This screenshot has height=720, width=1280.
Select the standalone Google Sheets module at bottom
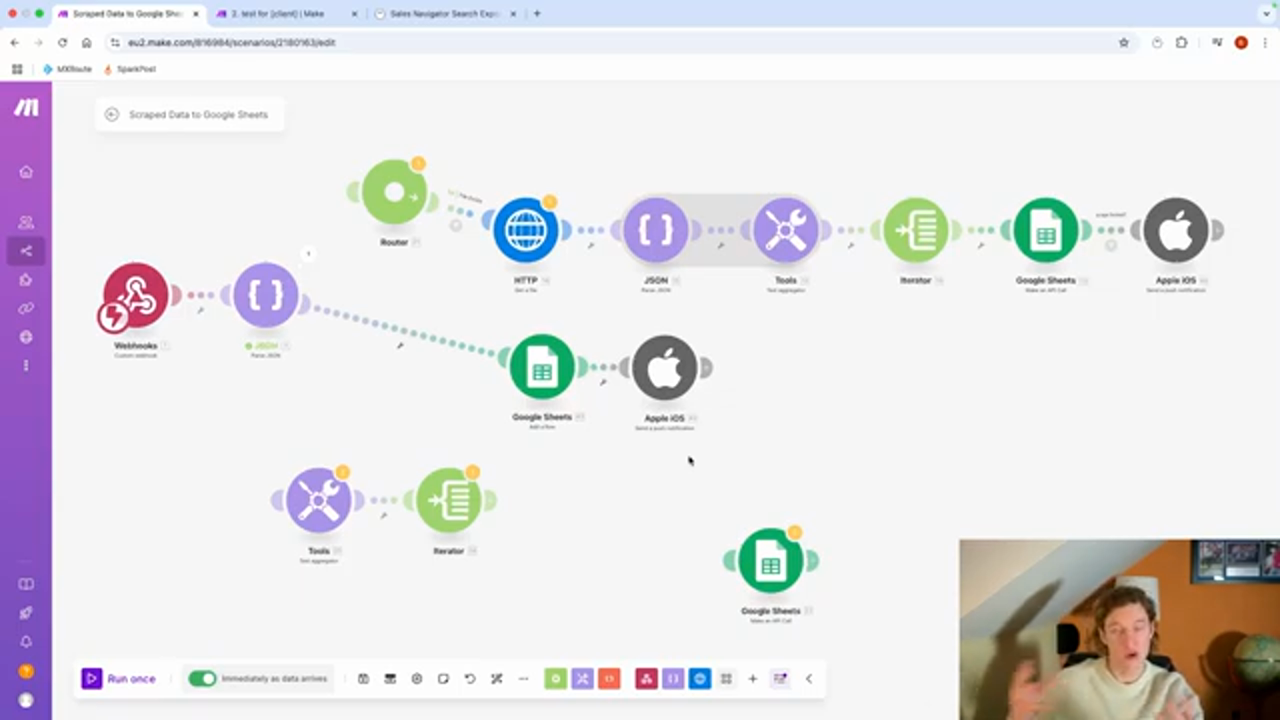click(771, 561)
